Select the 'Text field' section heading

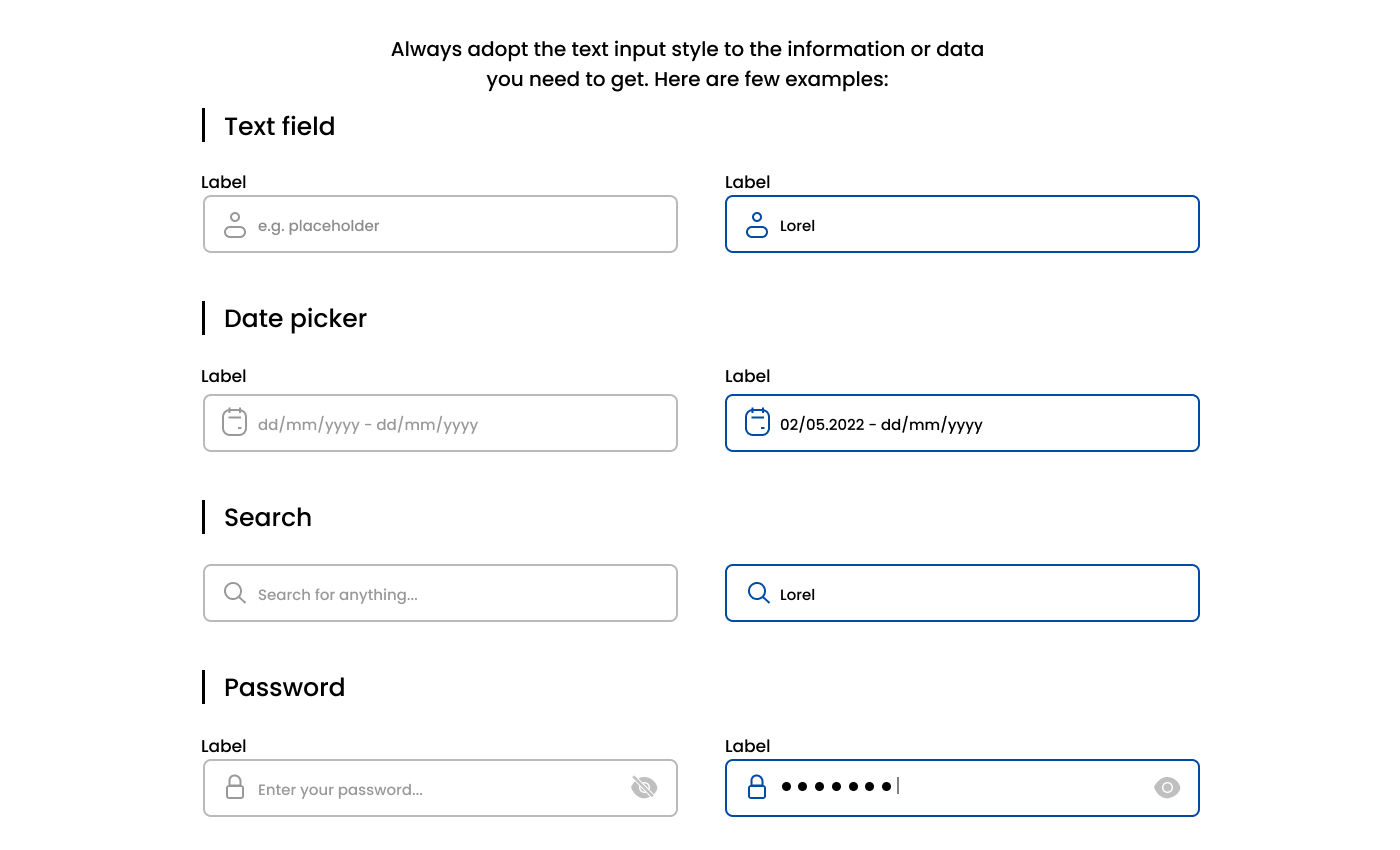click(279, 126)
